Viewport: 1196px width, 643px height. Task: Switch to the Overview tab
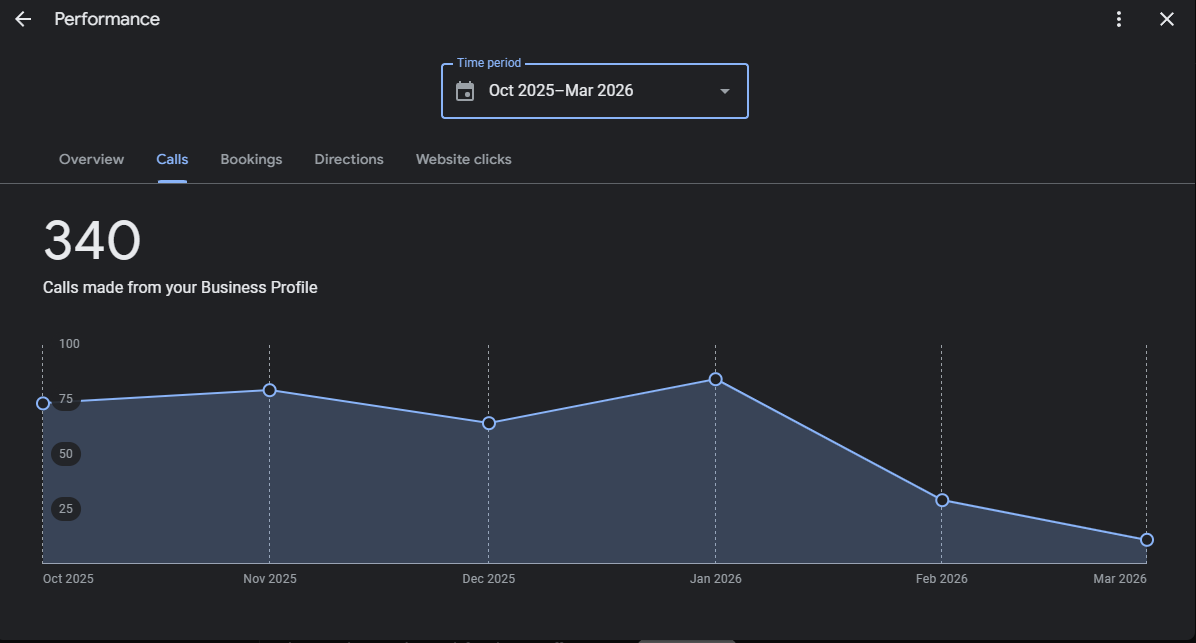91,159
